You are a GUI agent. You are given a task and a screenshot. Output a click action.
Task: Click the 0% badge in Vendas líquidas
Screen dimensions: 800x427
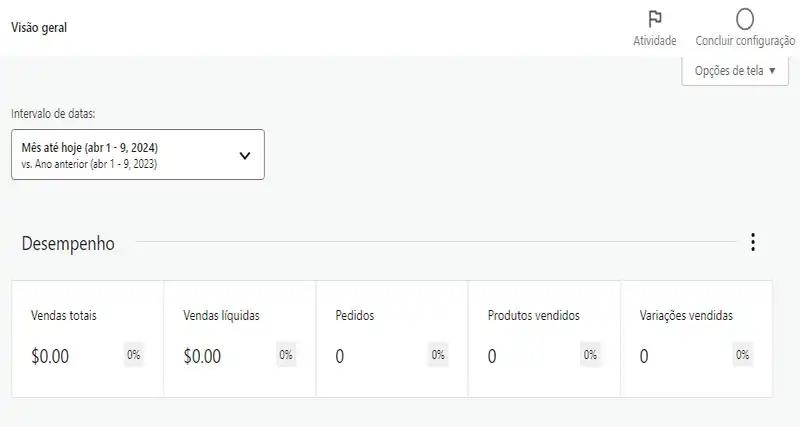(x=286, y=354)
